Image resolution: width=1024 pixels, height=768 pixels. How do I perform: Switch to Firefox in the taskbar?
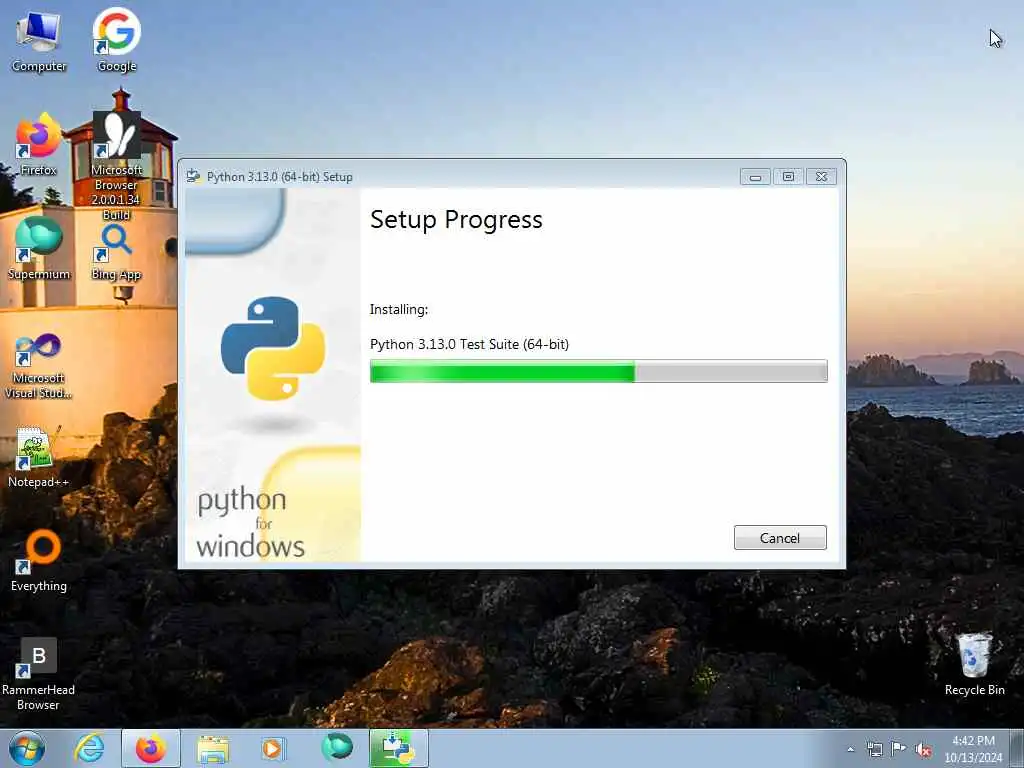(x=151, y=748)
